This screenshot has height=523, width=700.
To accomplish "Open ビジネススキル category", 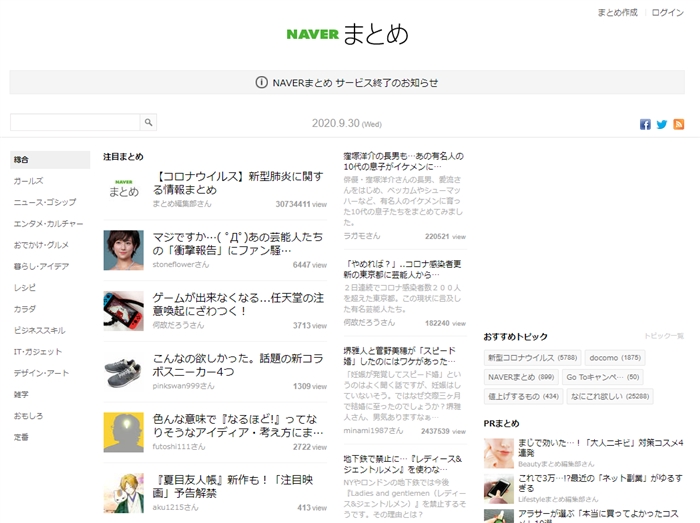I will pos(39,330).
